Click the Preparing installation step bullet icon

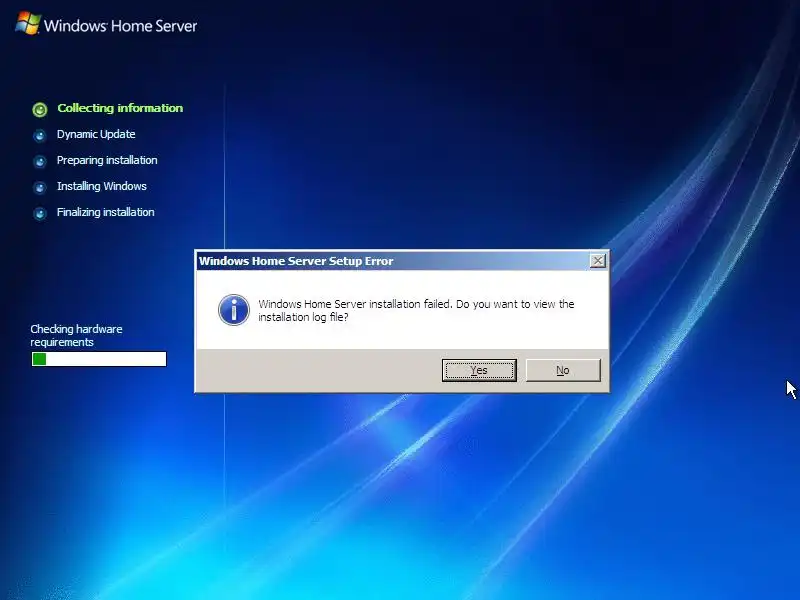tap(40, 162)
